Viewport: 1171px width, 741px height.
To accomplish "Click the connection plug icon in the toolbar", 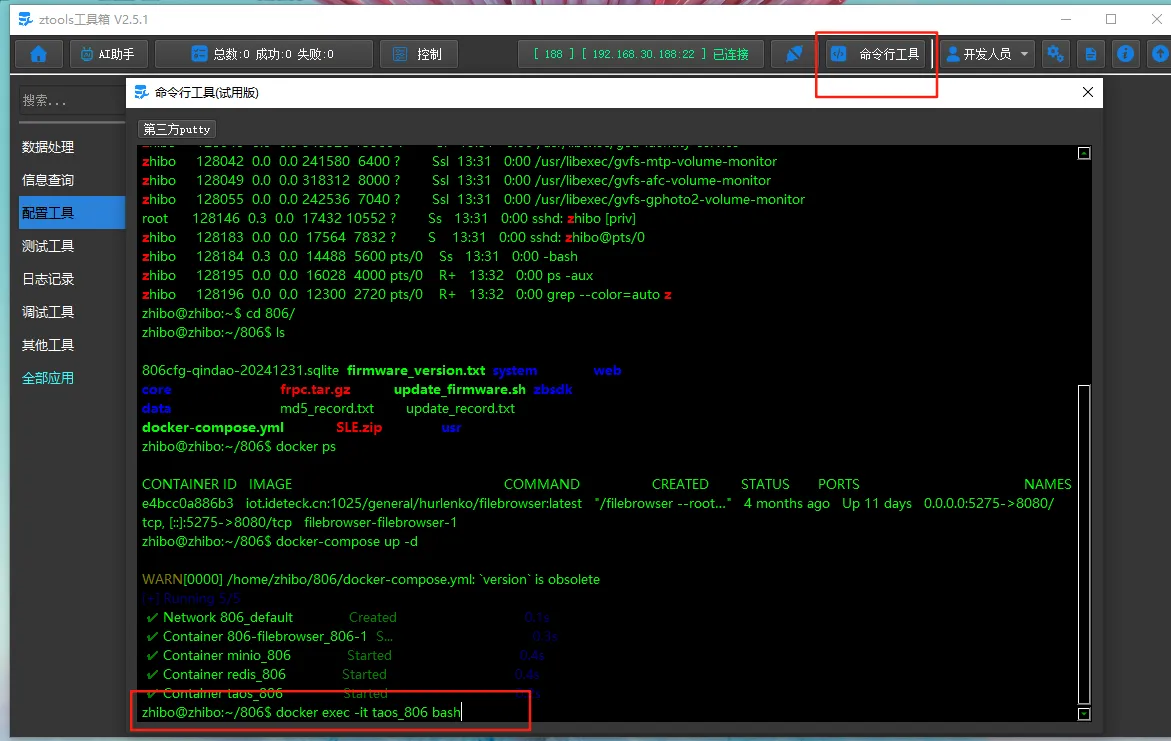I will pos(794,54).
